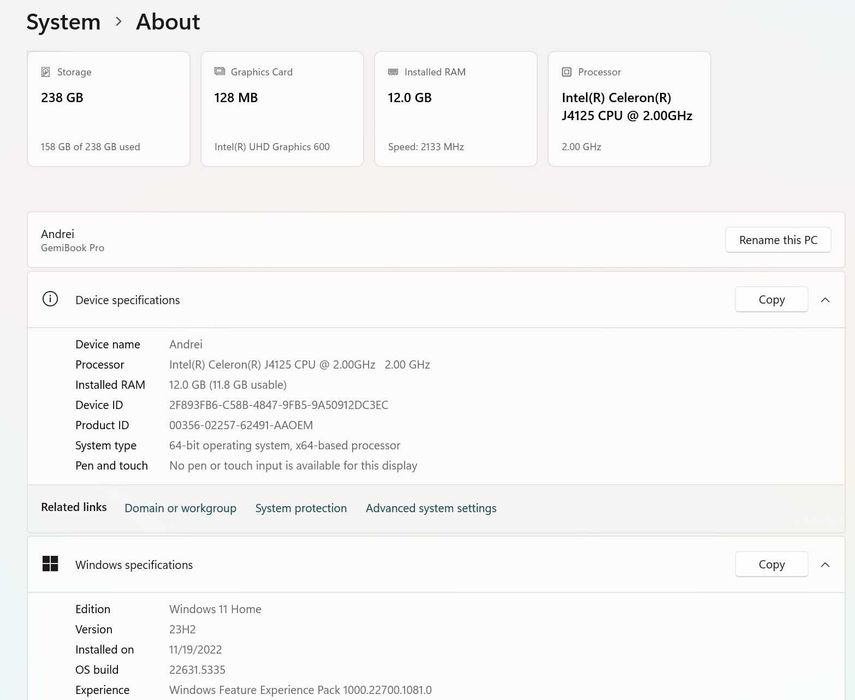
Task: Copy the Windows specifications
Action: [x=772, y=564]
